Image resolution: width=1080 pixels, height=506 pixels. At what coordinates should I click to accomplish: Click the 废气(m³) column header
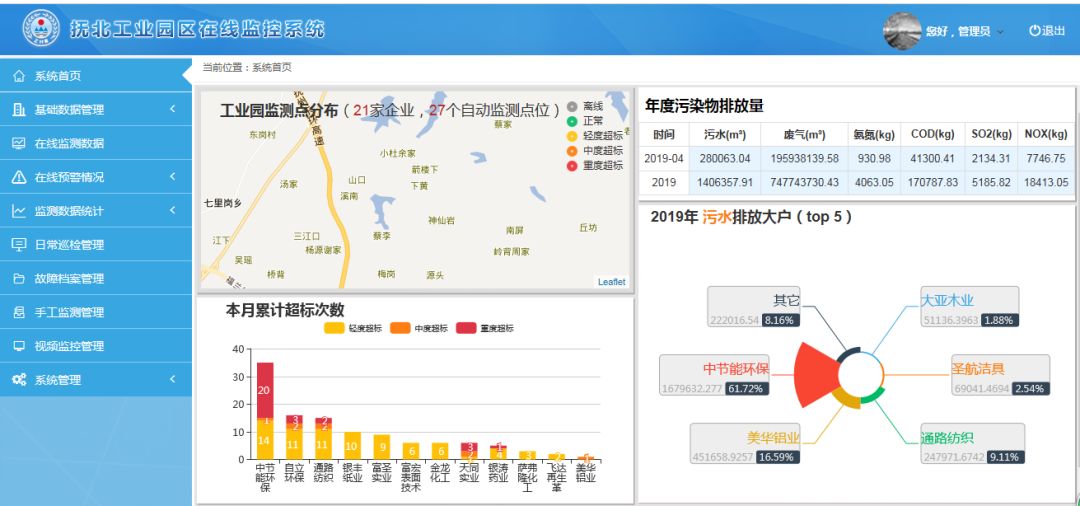pyautogui.click(x=804, y=134)
